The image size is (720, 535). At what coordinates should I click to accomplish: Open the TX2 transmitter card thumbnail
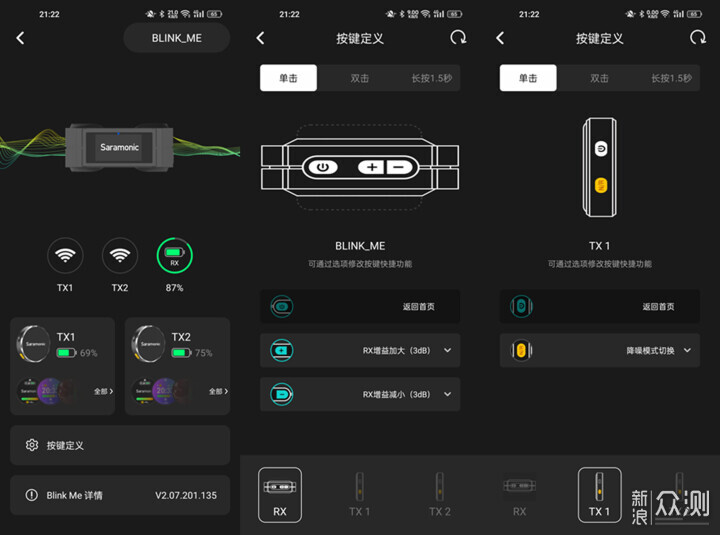[x=148, y=344]
